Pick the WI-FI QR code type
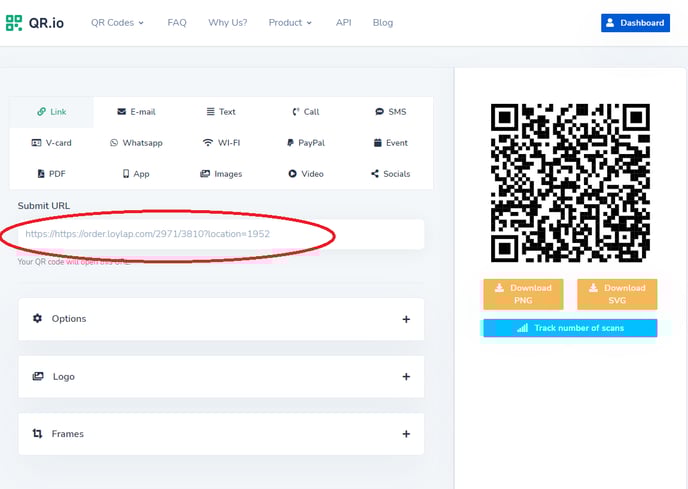The width and height of the screenshot is (688, 489). [x=221, y=143]
